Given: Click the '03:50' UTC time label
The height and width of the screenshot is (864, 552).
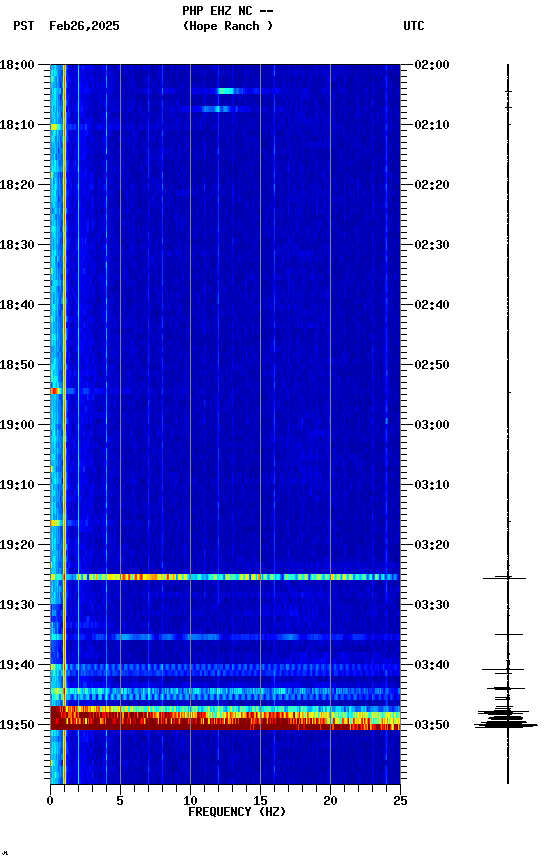Looking at the screenshot, I should click(432, 725).
